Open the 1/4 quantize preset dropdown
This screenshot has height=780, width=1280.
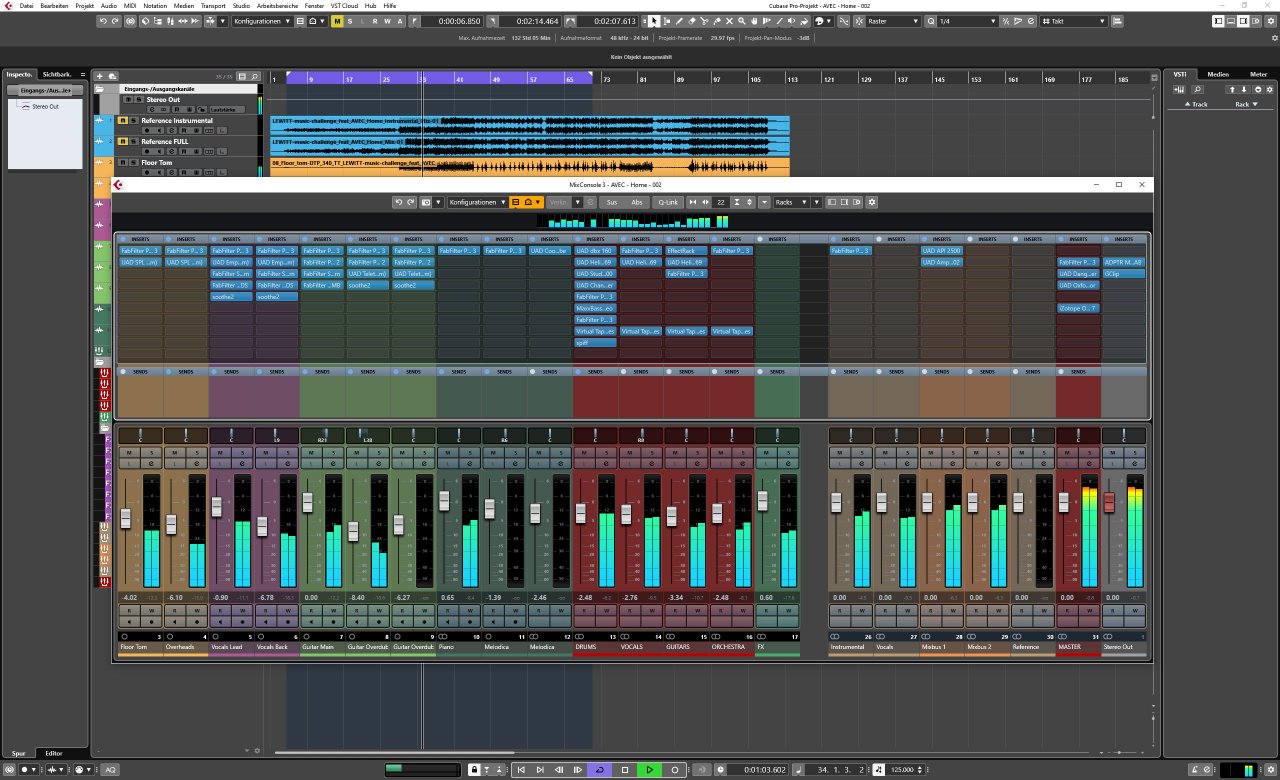967,21
